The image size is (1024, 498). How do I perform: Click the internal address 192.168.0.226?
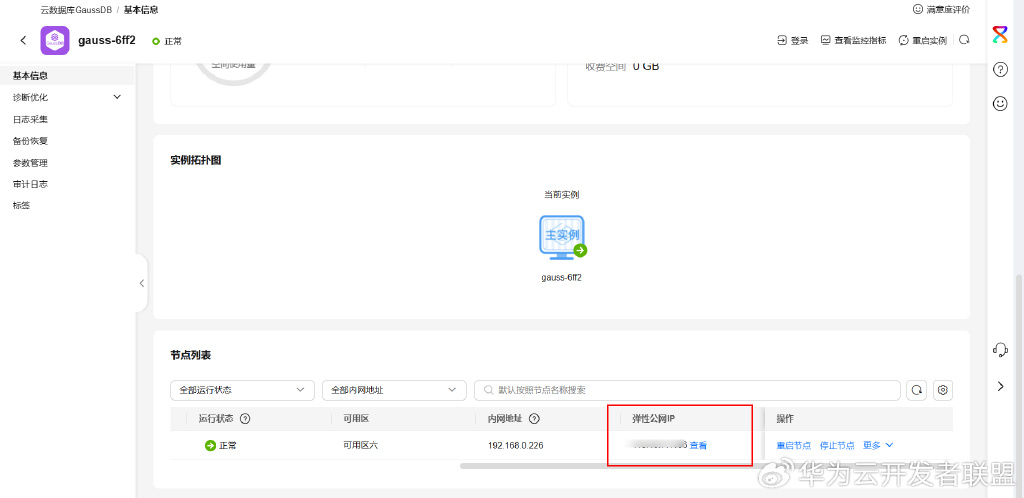(515, 446)
